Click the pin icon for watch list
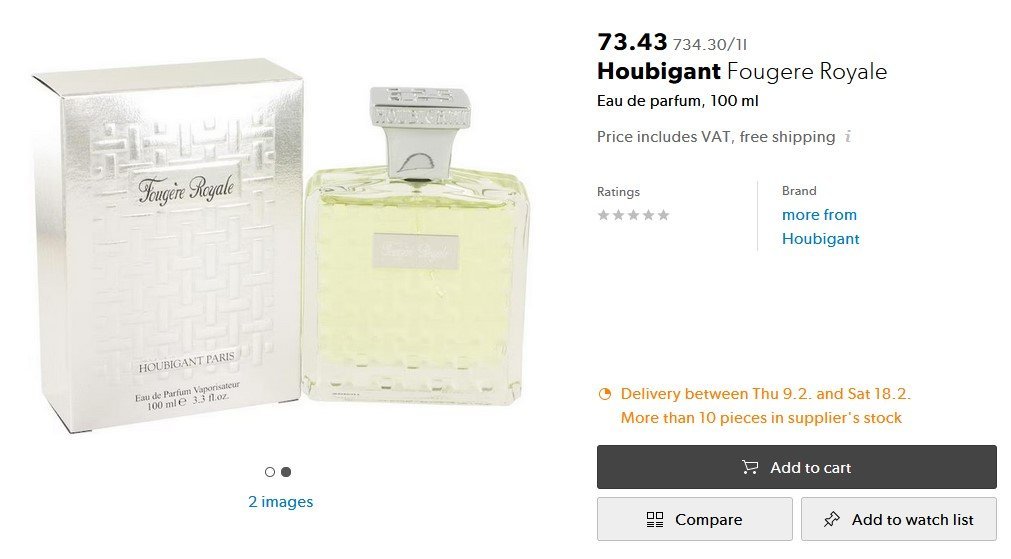Viewport: 1011px width, 559px height. coord(831,519)
